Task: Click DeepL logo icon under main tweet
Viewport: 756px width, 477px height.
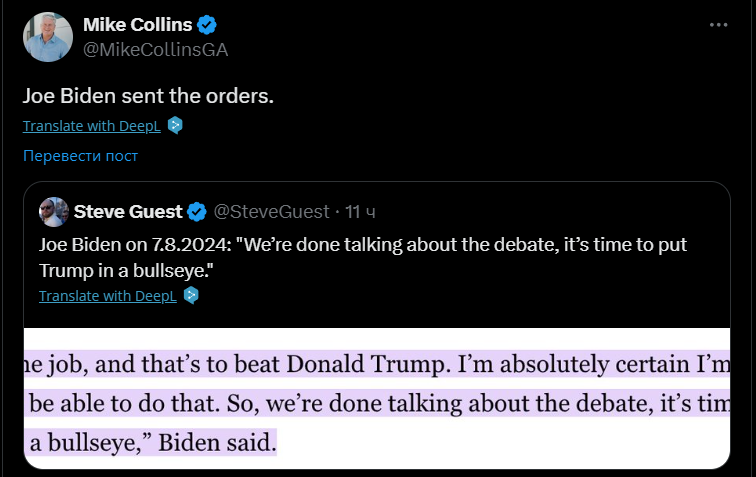Action: [175, 126]
